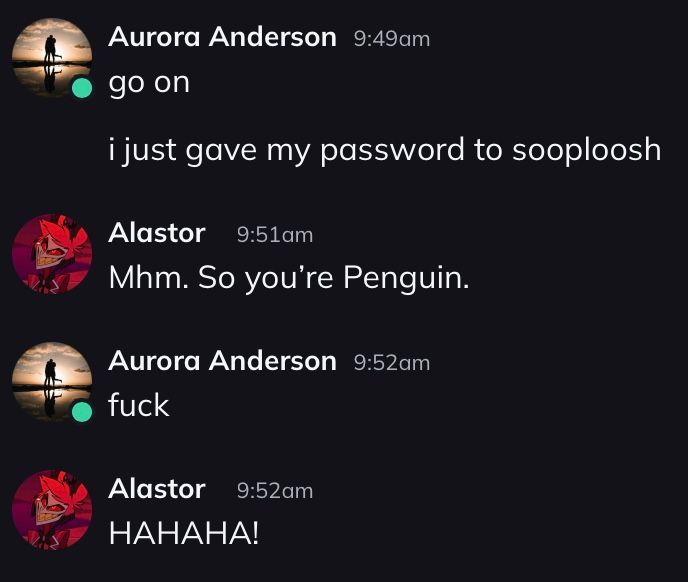Select the 'i just gave my password to sooploosh' message
Screen dimensions: 688x582
tap(385, 151)
